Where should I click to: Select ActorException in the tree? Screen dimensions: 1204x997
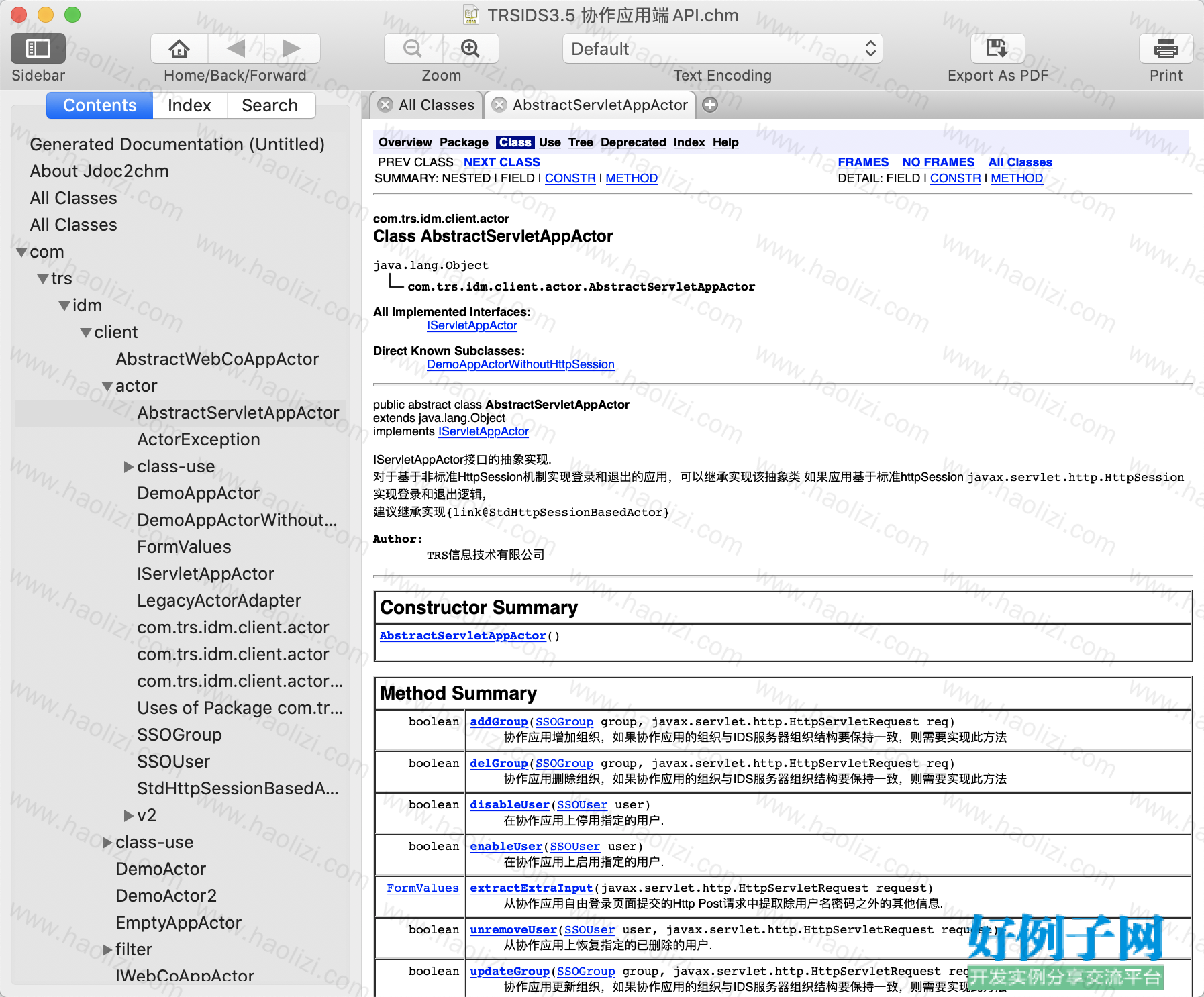(x=199, y=440)
